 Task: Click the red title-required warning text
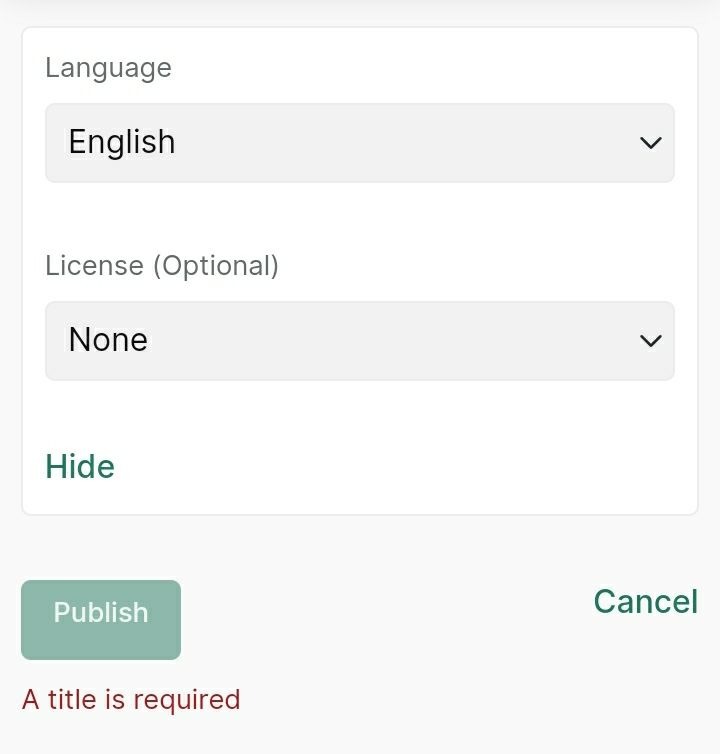pos(131,699)
